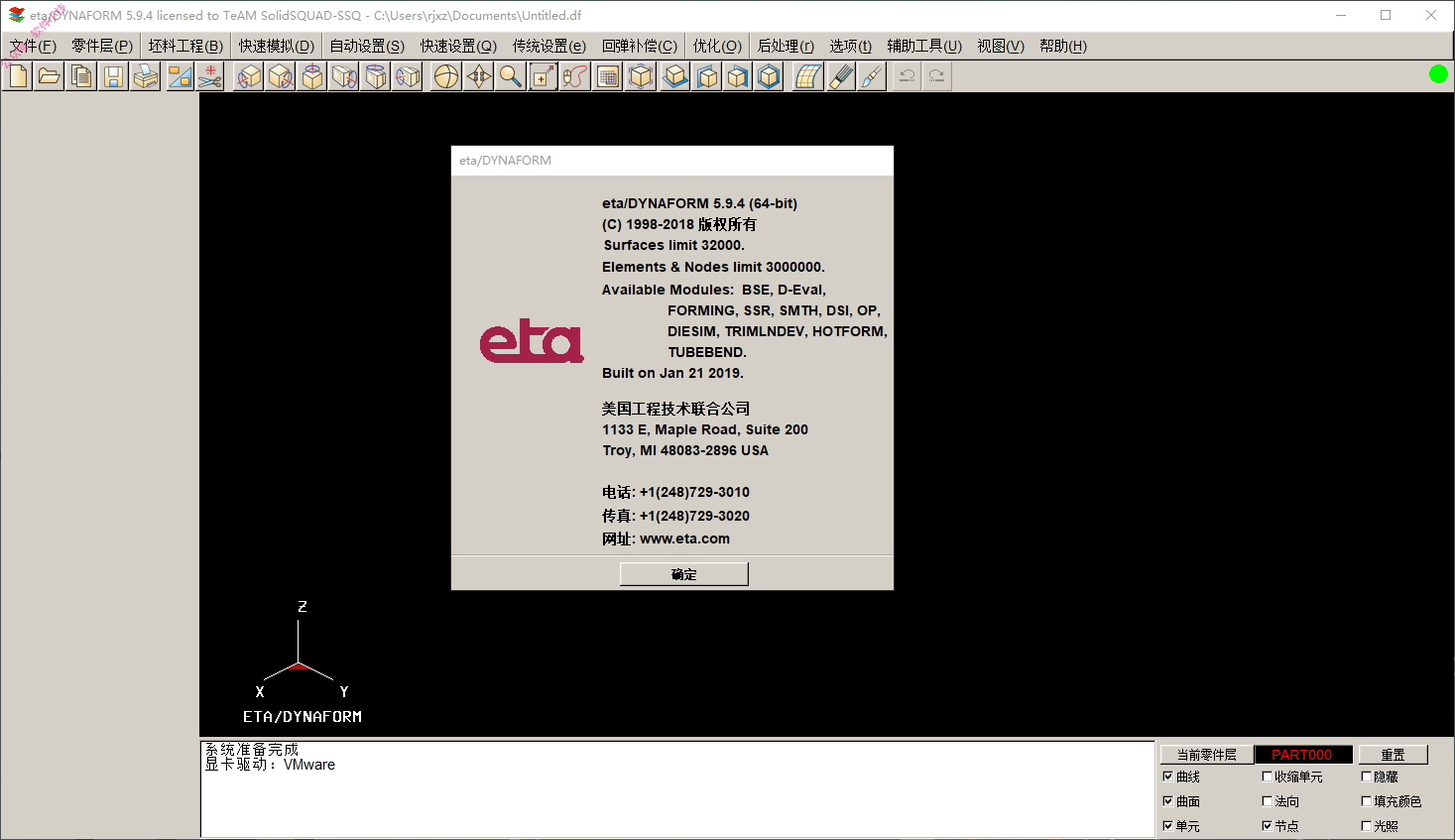Select the magnifier zoom icon

(511, 76)
